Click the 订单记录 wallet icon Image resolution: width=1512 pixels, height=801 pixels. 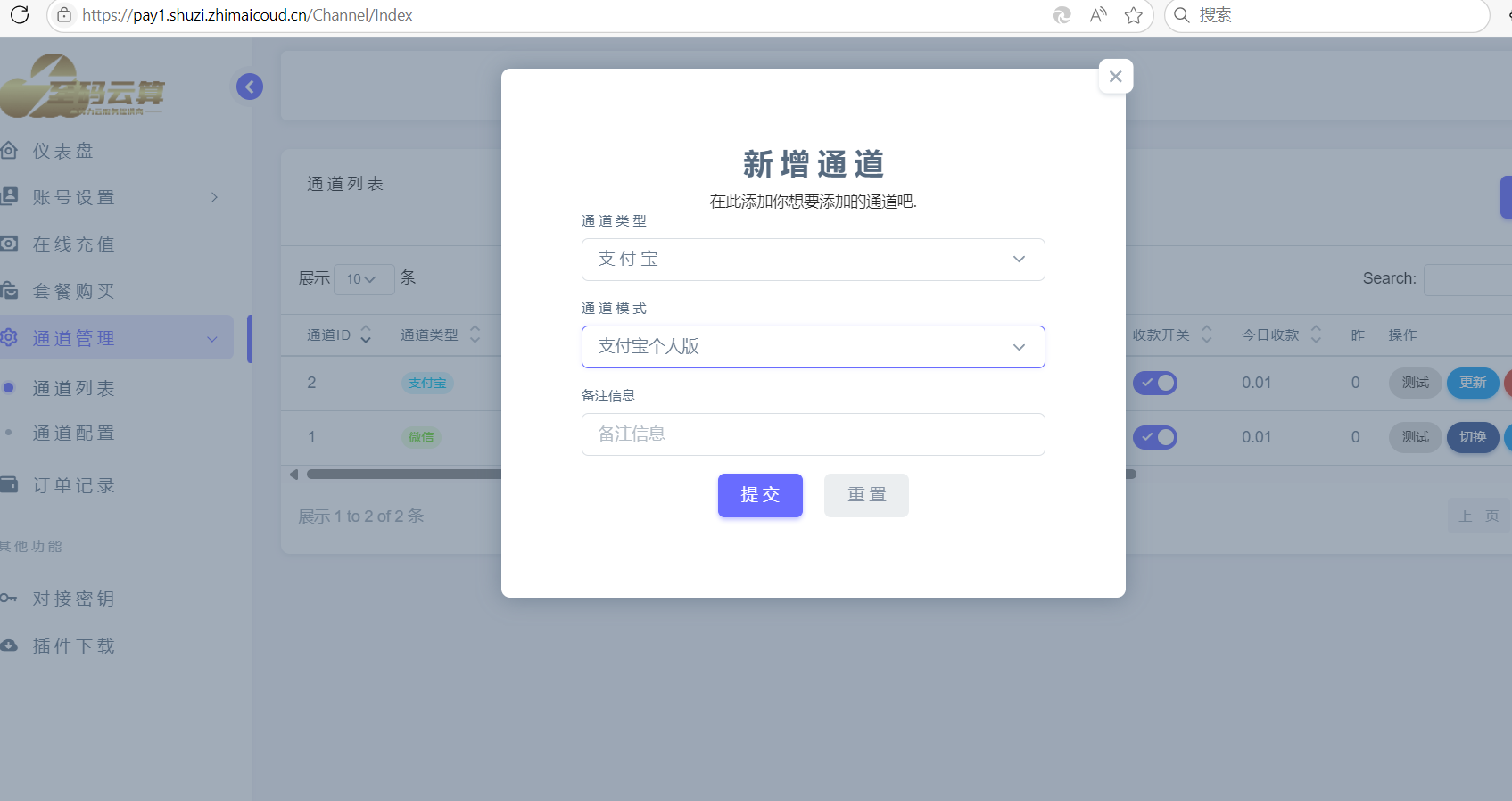point(9,484)
